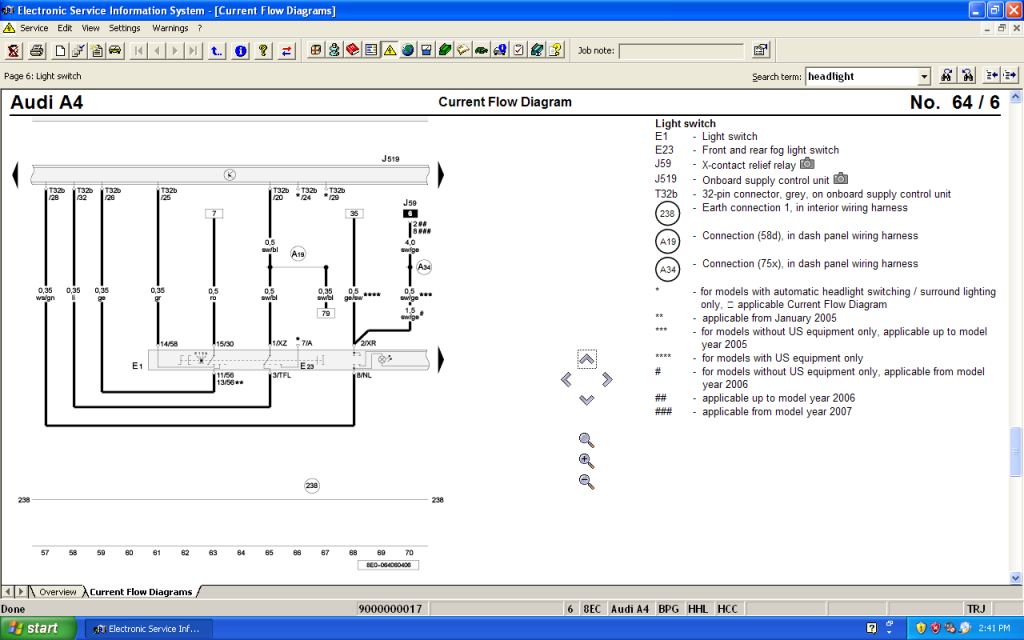Click the first binoculars search icon
1024x640 pixels.
click(x=946, y=76)
